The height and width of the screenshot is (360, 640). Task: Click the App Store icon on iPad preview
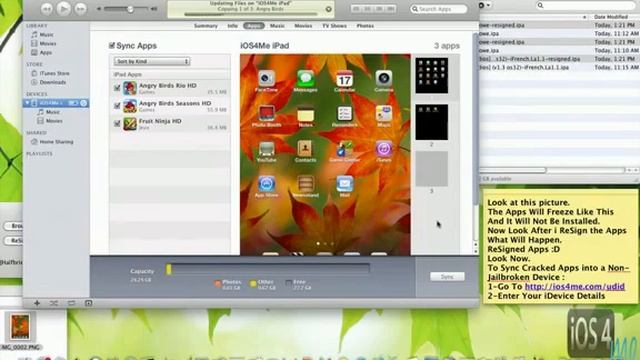click(267, 184)
